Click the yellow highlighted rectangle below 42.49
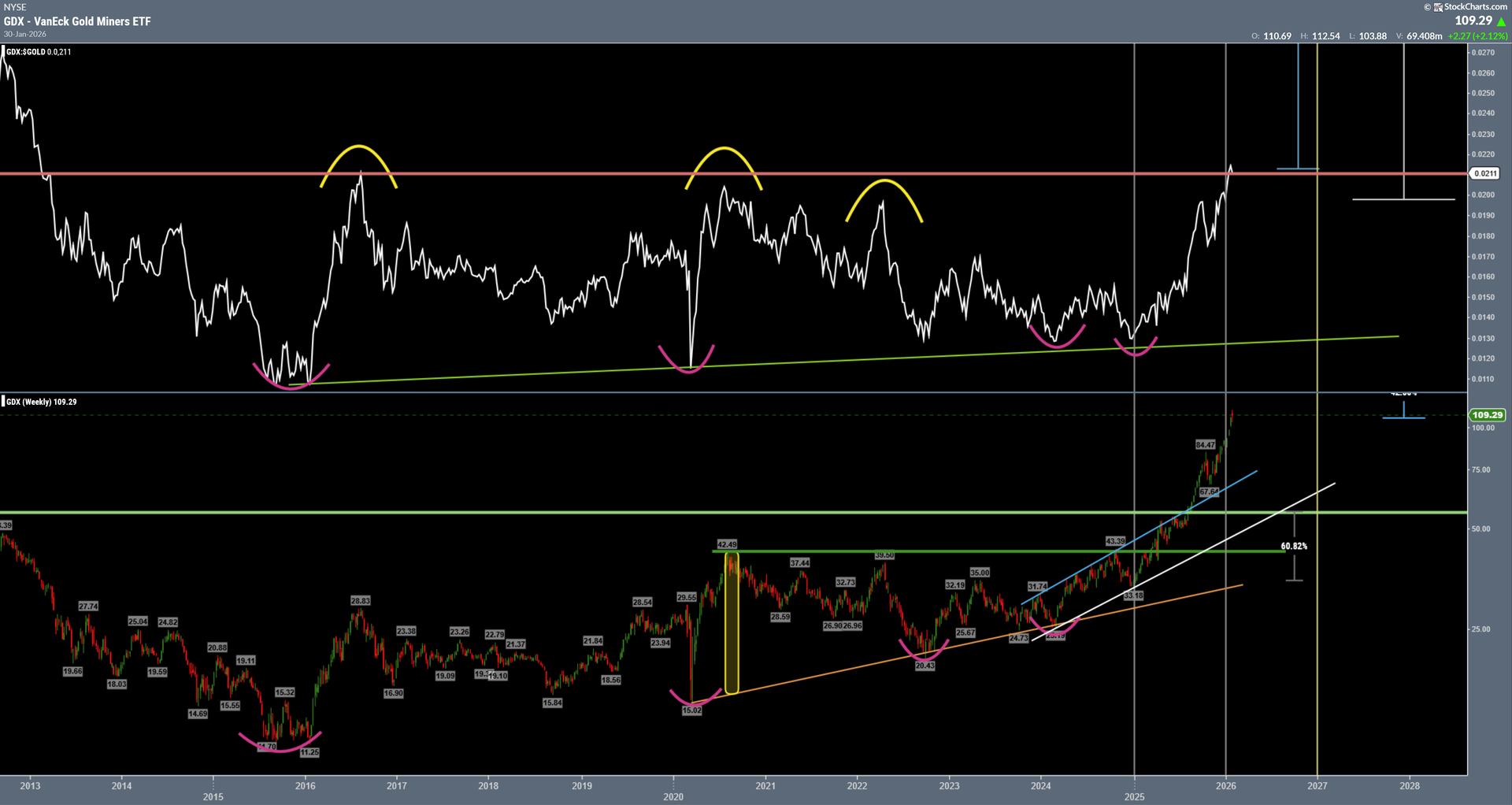1512x805 pixels. pos(732,623)
